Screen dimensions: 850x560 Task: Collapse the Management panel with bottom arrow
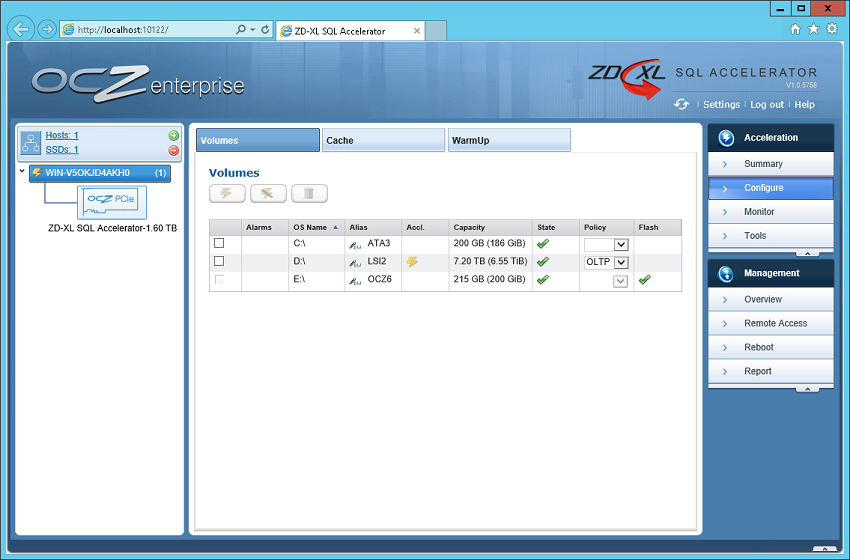tap(807, 389)
